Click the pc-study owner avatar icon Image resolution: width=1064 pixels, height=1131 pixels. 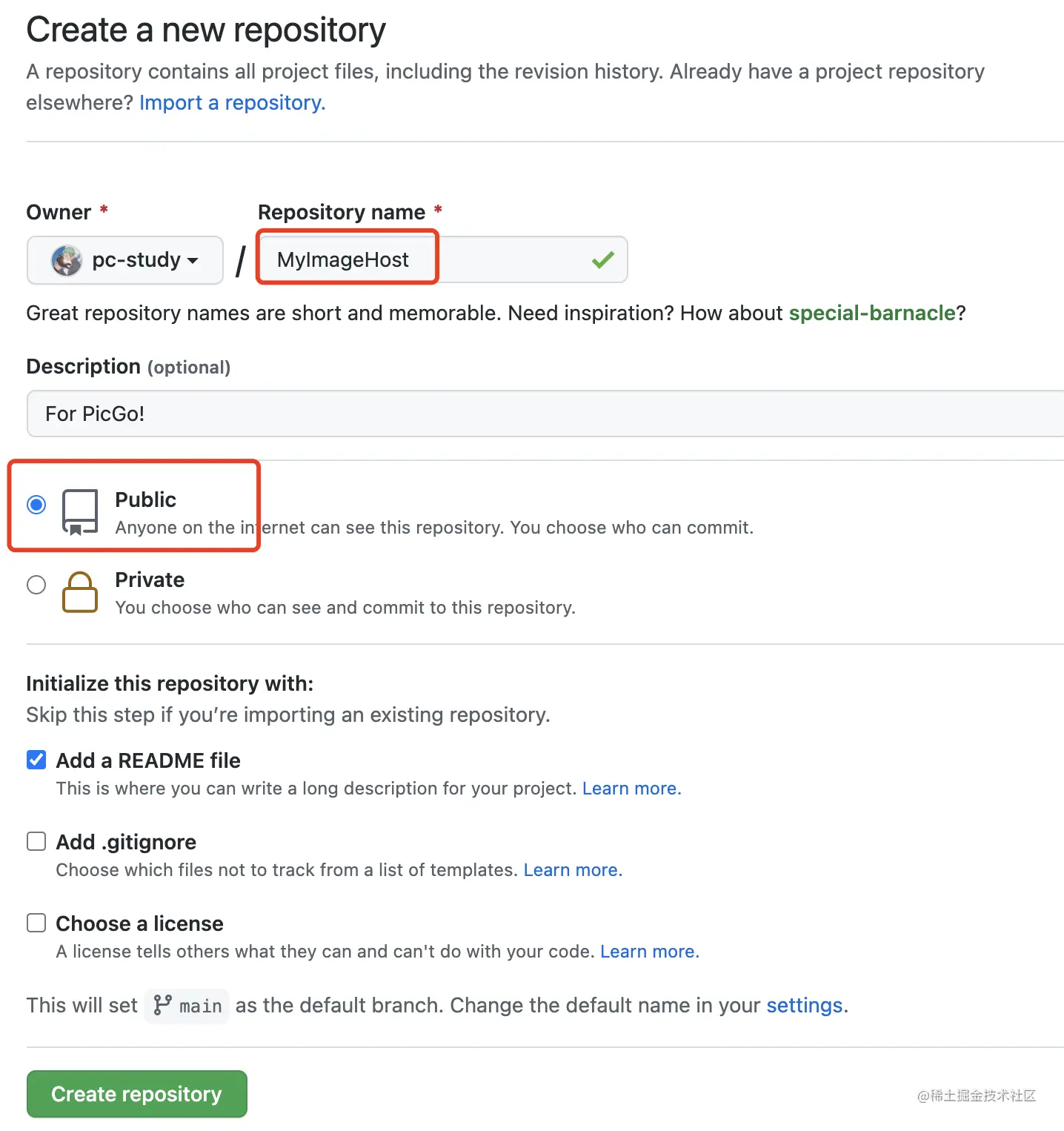point(67,260)
